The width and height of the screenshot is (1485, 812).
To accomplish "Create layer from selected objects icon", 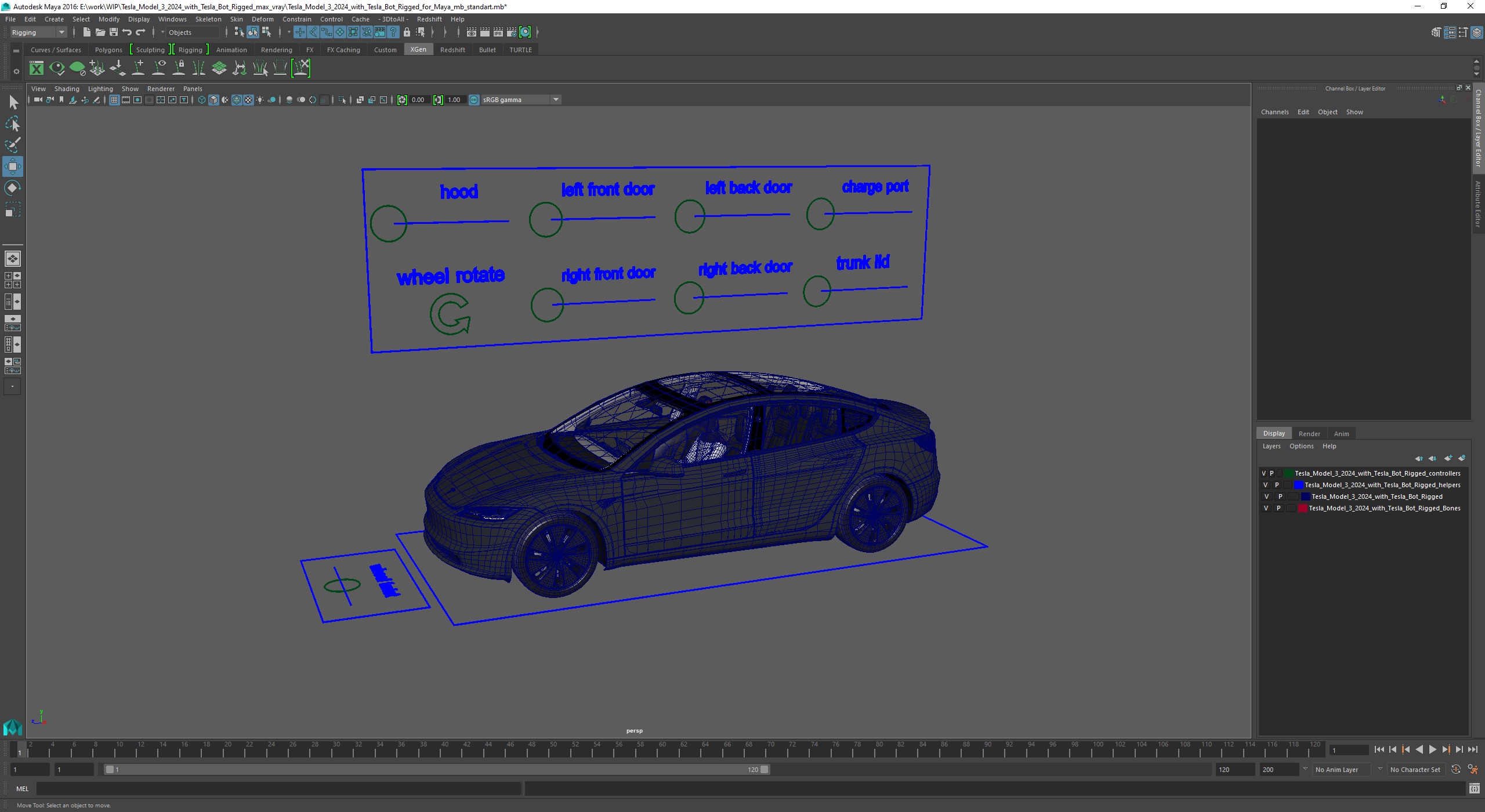I will click(x=1462, y=458).
